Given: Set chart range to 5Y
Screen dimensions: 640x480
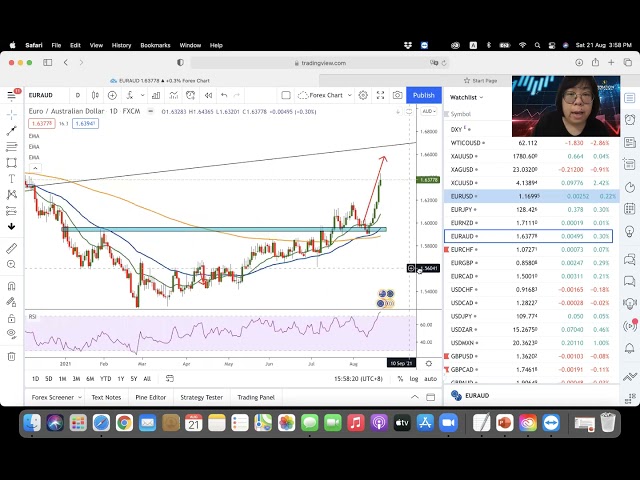Looking at the screenshot, I should point(134,379).
